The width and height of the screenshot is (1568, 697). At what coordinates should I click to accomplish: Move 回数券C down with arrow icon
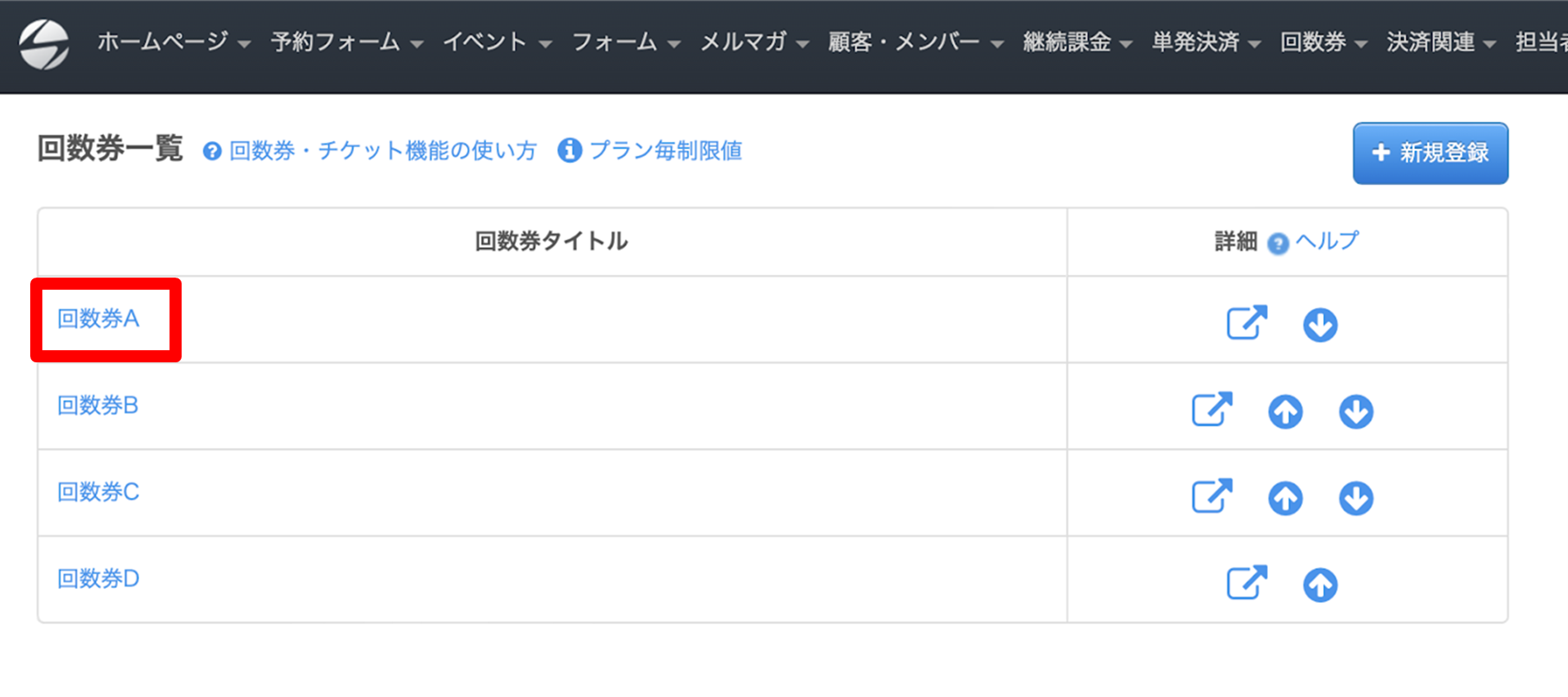pos(1356,498)
